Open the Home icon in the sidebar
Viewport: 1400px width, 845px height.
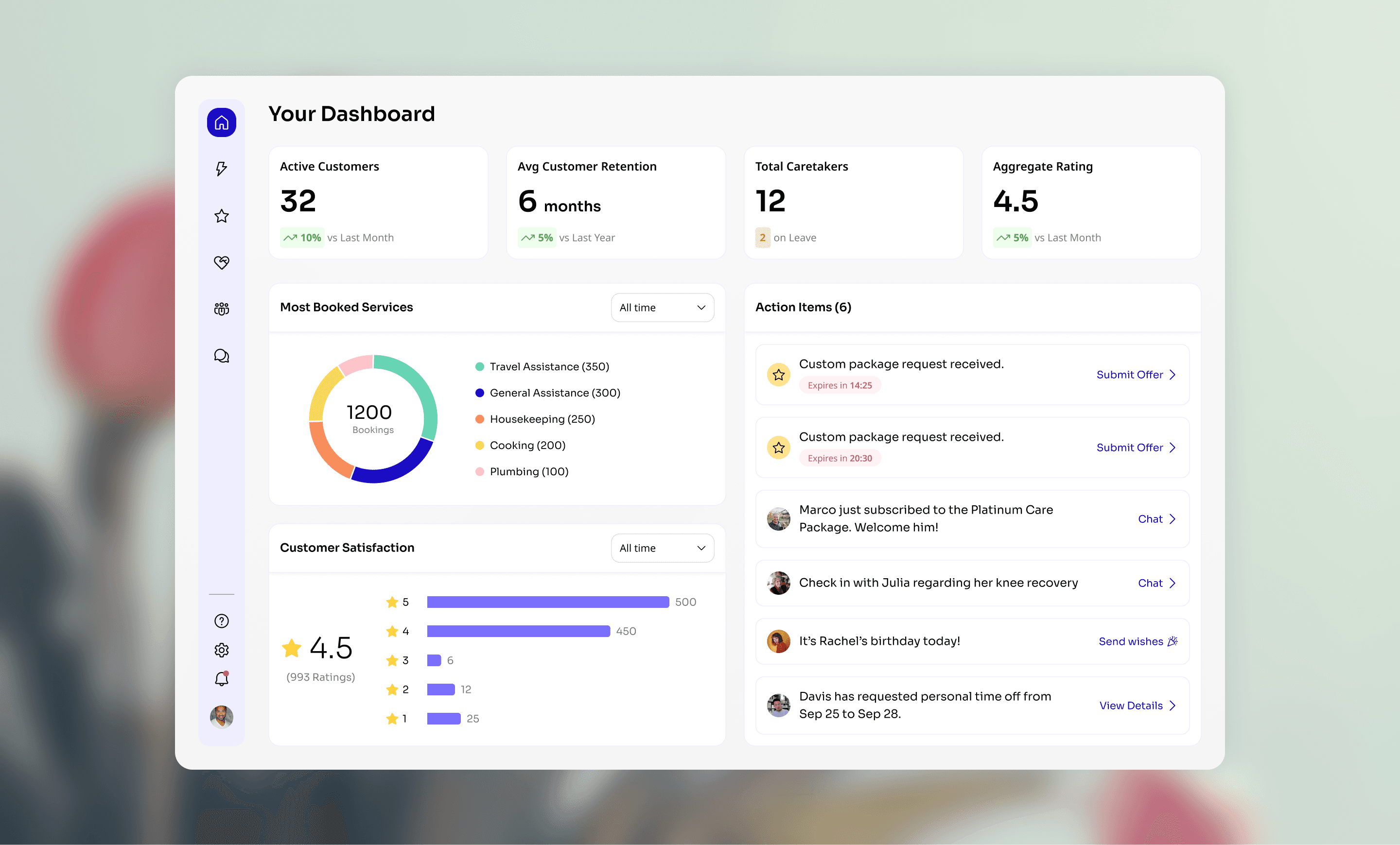coord(222,122)
